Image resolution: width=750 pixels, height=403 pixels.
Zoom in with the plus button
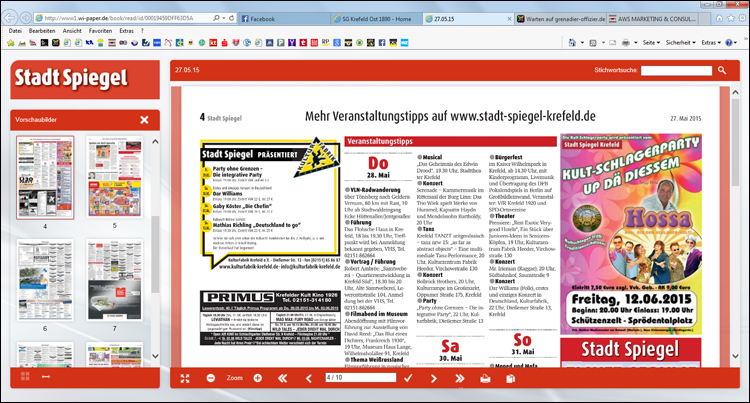coord(257,378)
